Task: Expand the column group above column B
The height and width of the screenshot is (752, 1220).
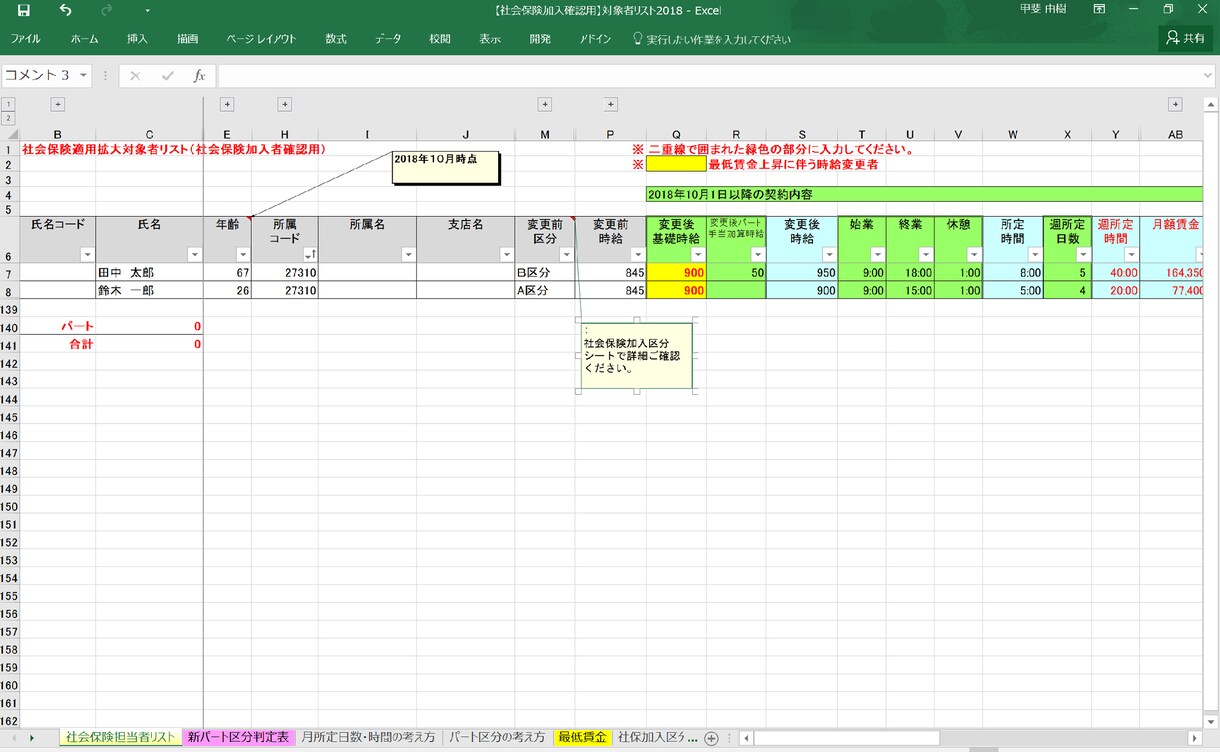Action: pyautogui.click(x=57, y=104)
